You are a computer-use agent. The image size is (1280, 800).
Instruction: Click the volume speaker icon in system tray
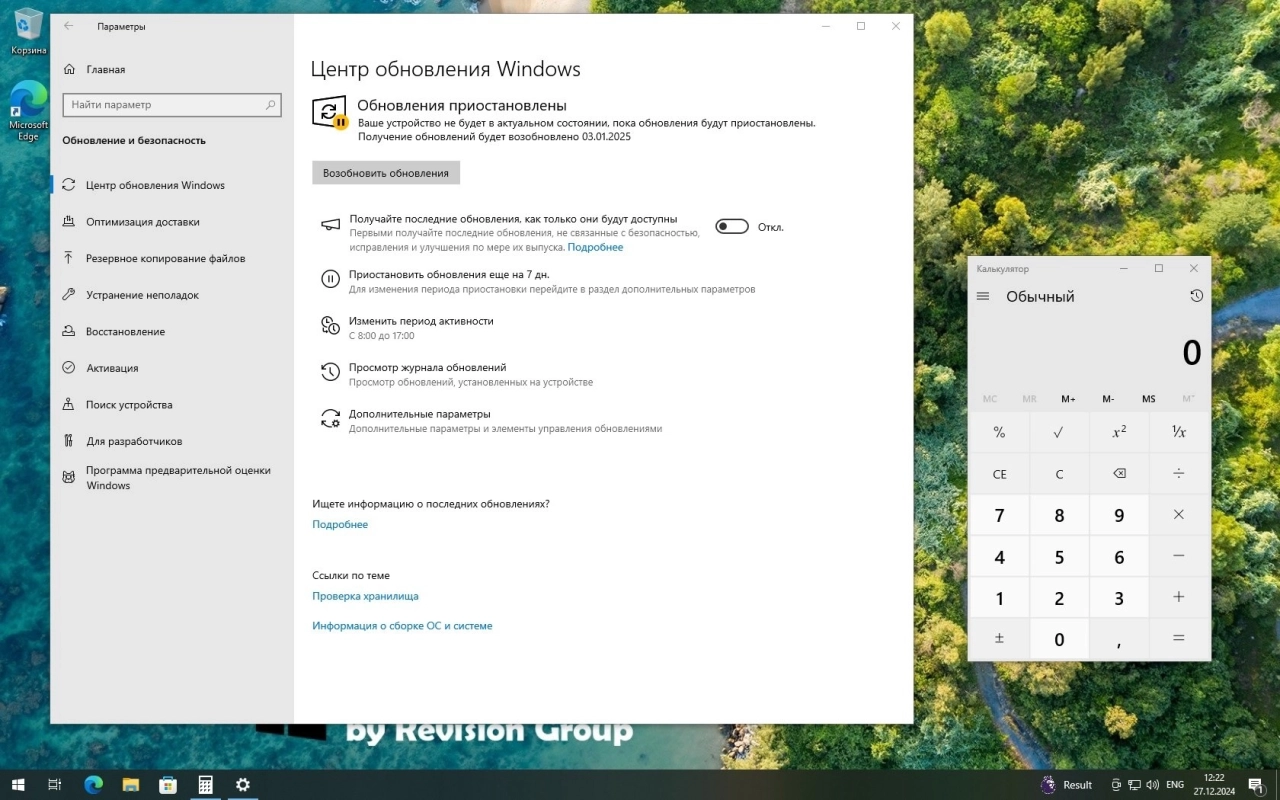pos(1153,785)
